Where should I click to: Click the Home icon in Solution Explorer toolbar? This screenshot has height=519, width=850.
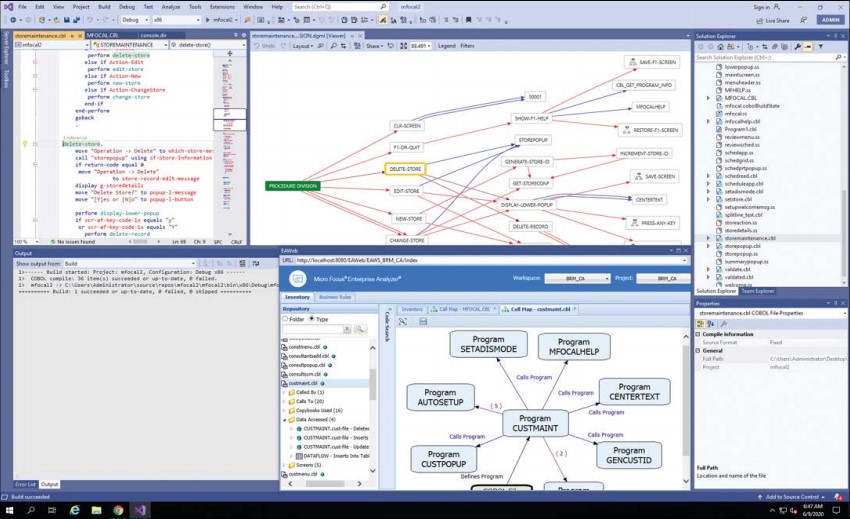720,47
